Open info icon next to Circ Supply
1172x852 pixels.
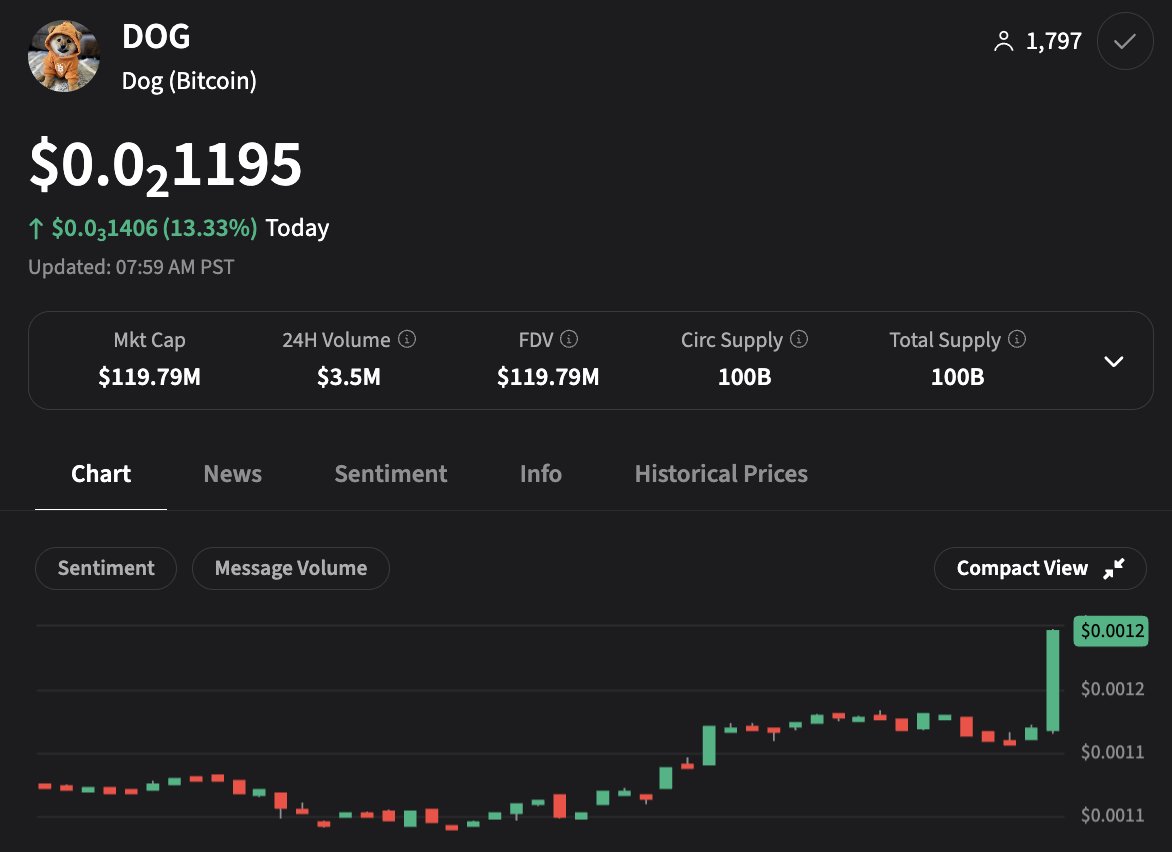[x=799, y=339]
